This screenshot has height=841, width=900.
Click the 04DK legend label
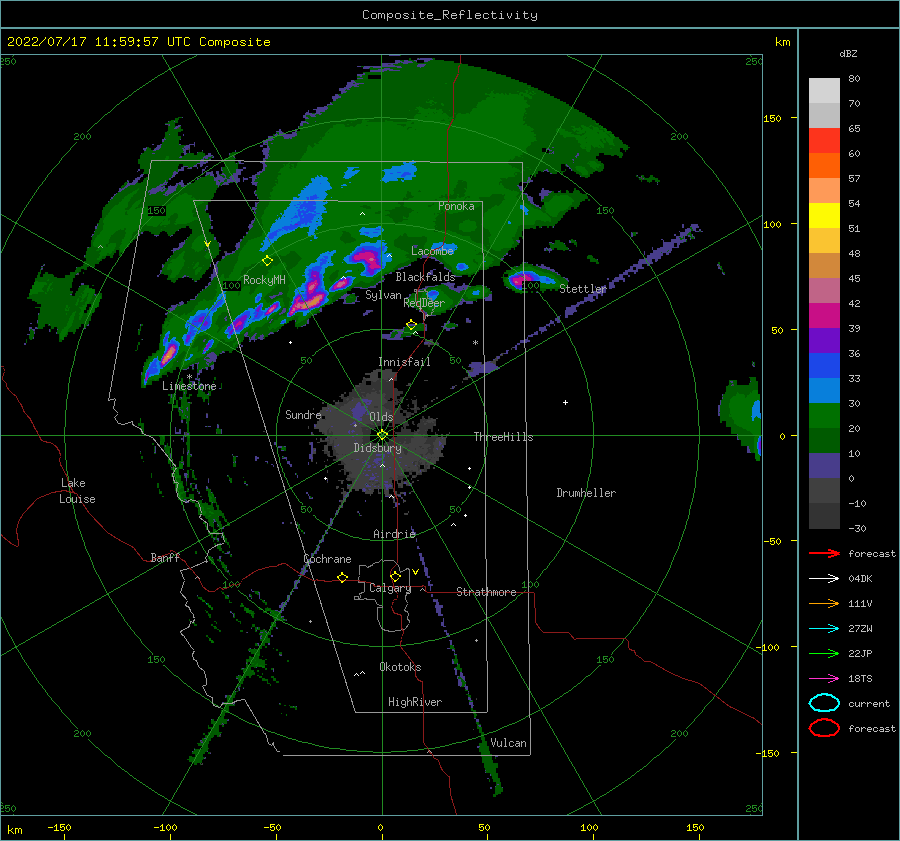coord(860,579)
